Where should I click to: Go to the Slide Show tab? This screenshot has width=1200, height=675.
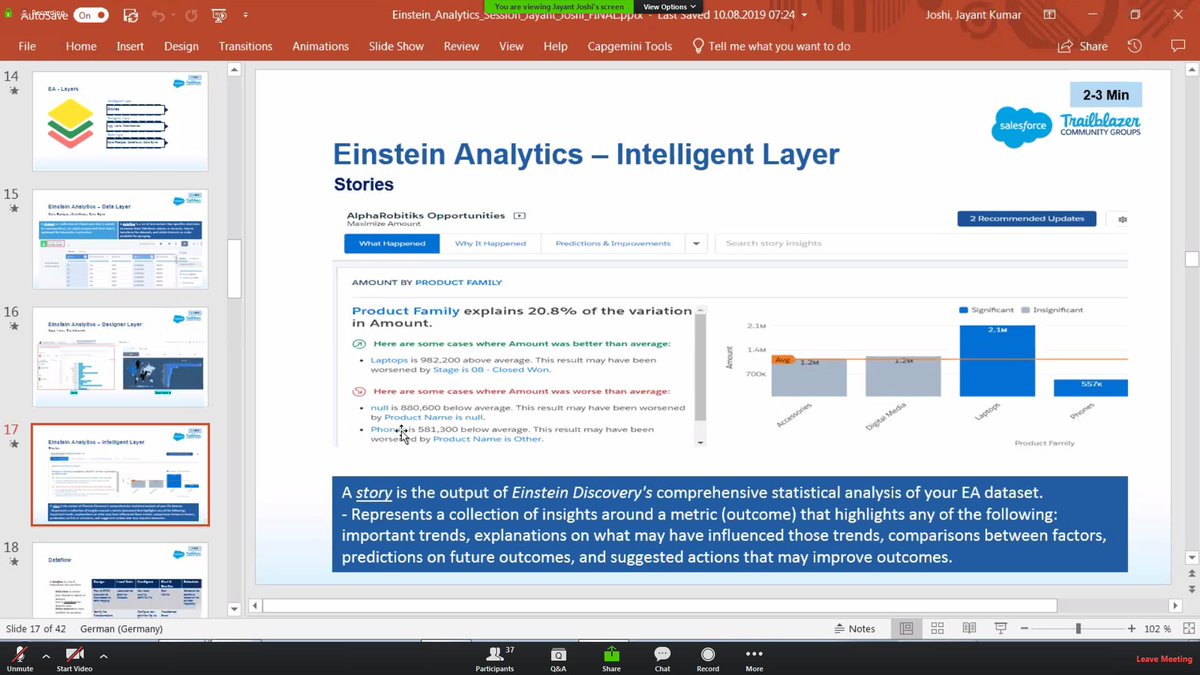tap(396, 46)
